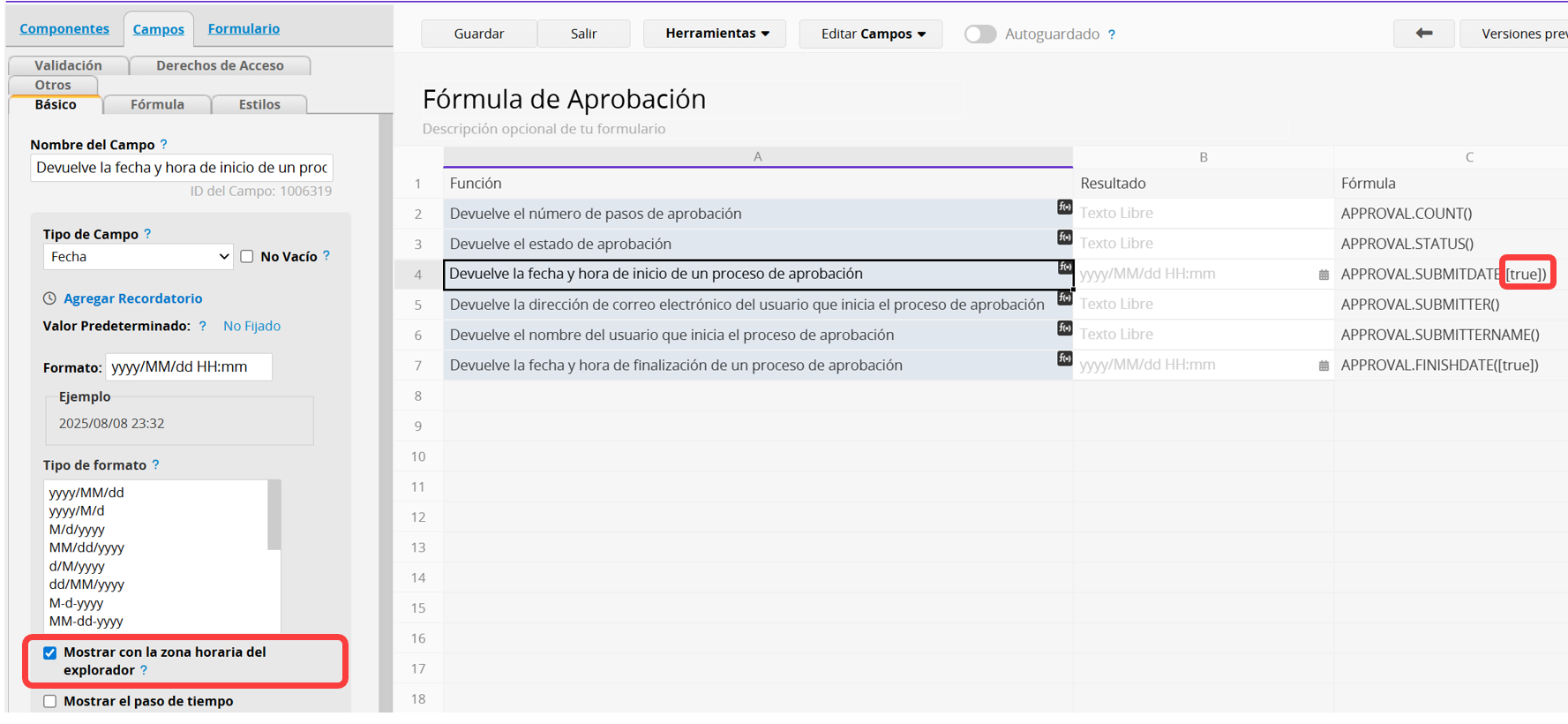Click the Nombre del Campo input field

(182, 168)
